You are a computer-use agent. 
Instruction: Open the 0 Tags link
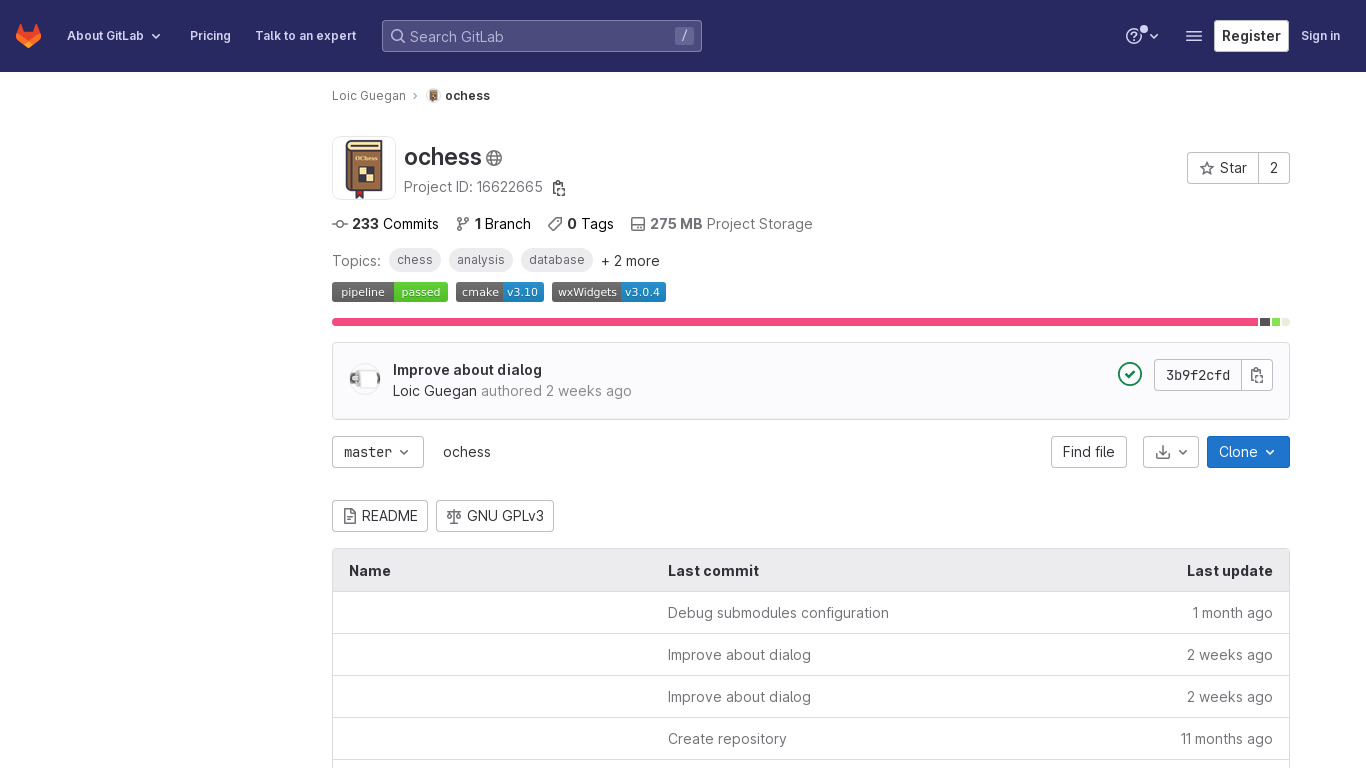click(x=580, y=224)
